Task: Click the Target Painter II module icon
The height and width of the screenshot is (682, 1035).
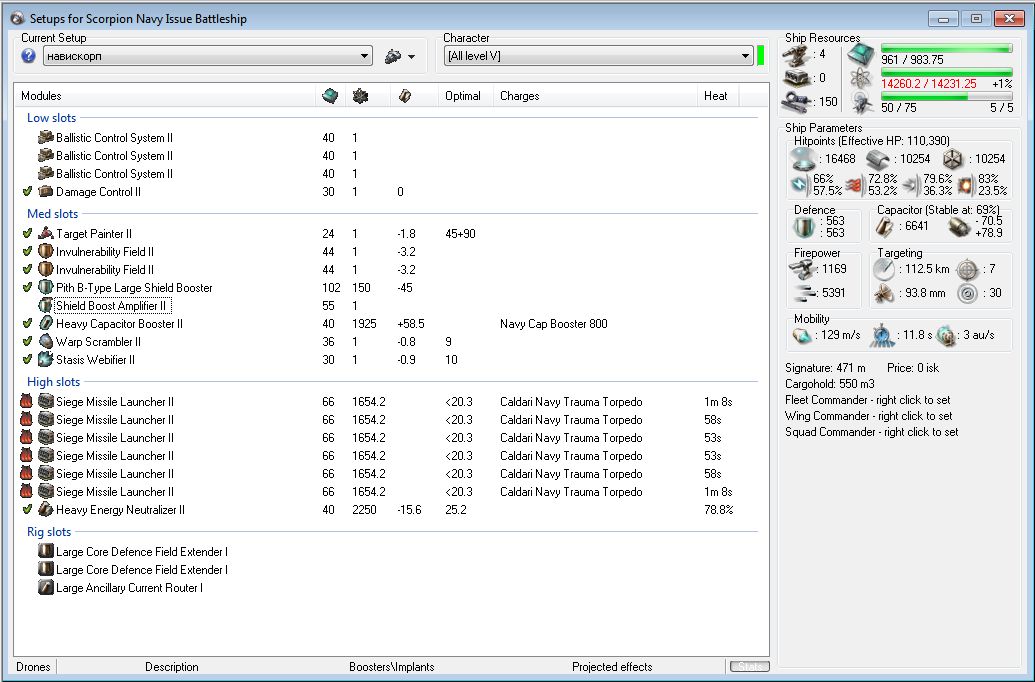Action: [x=45, y=234]
